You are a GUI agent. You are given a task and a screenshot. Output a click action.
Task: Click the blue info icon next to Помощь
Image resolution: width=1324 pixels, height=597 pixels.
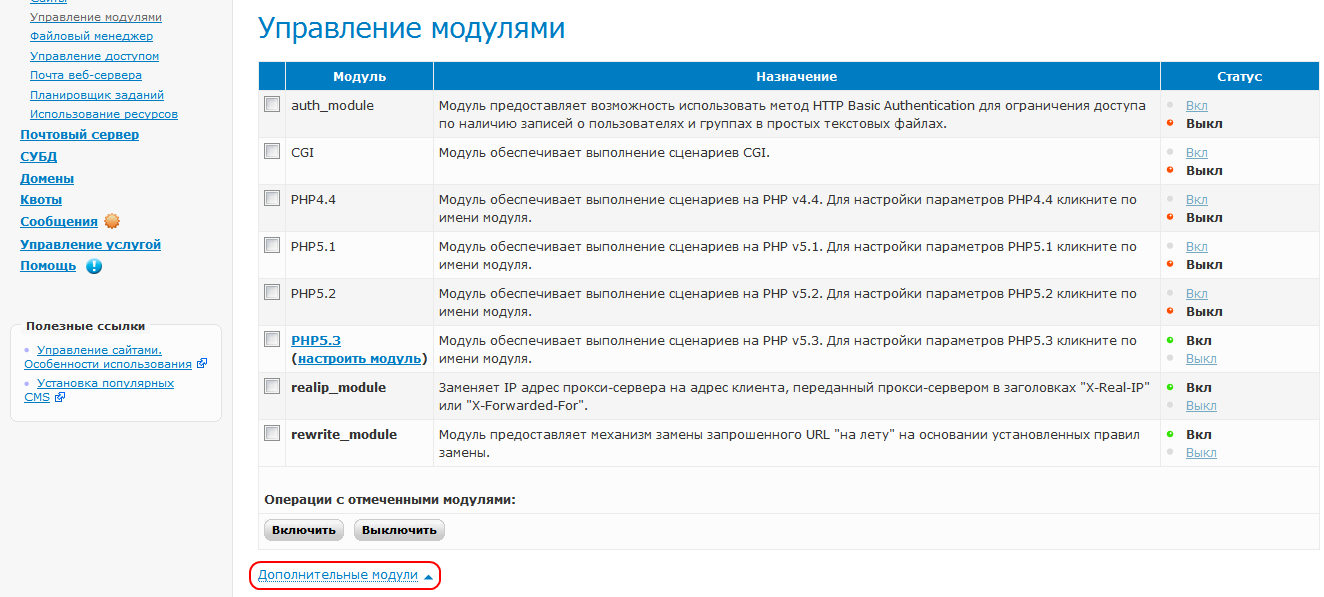(x=93, y=265)
